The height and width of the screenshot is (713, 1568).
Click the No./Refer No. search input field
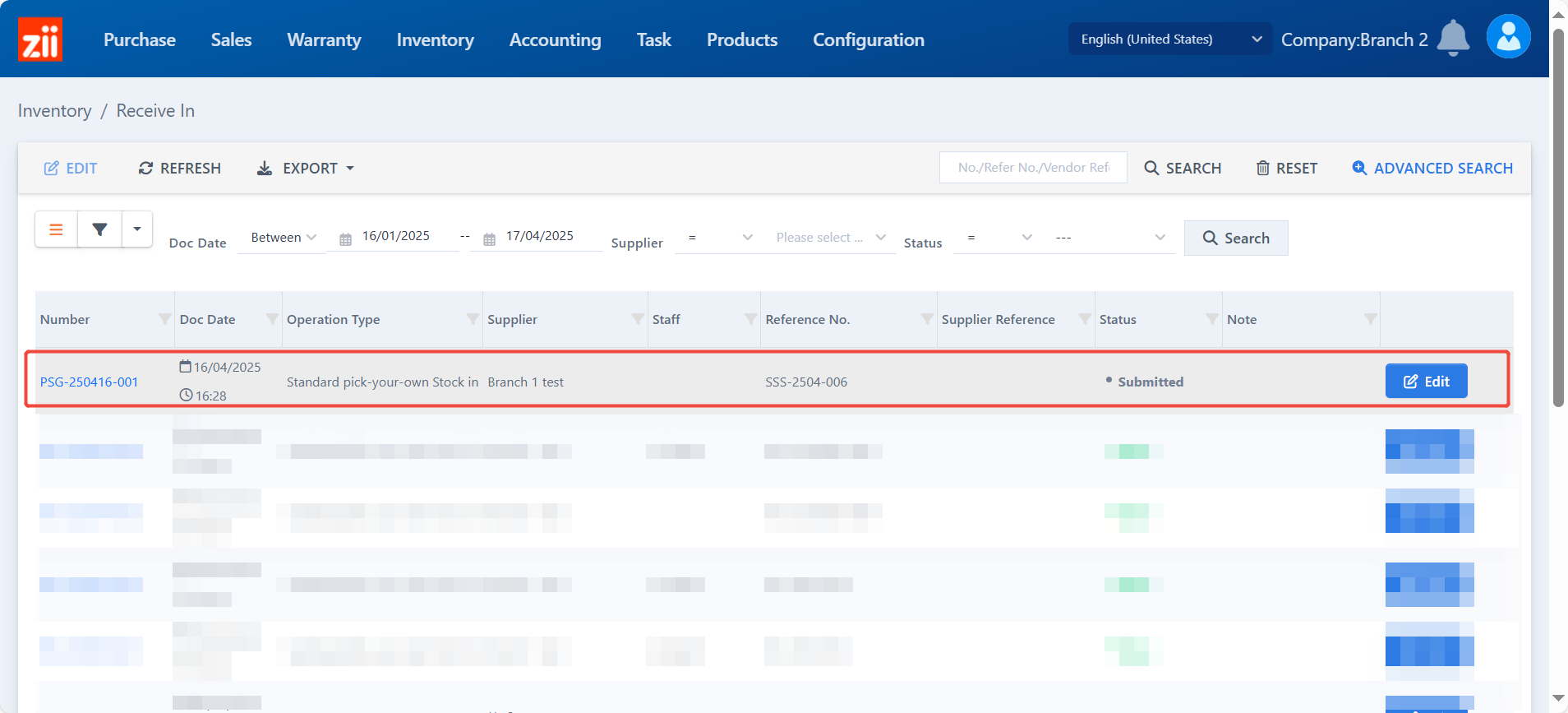tap(1033, 168)
